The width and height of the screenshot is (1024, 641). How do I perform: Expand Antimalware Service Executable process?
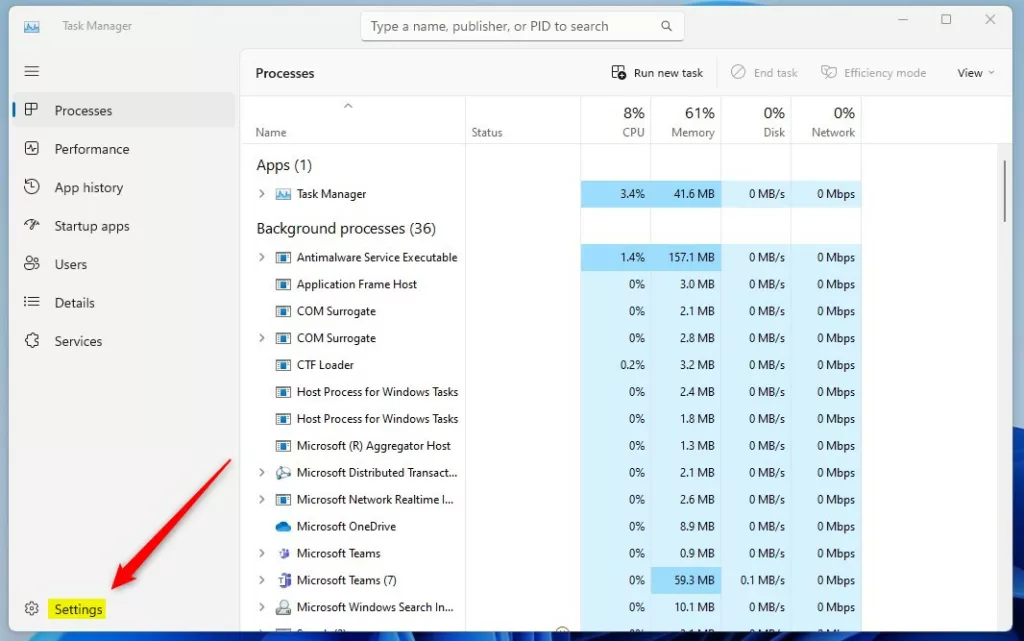point(262,257)
